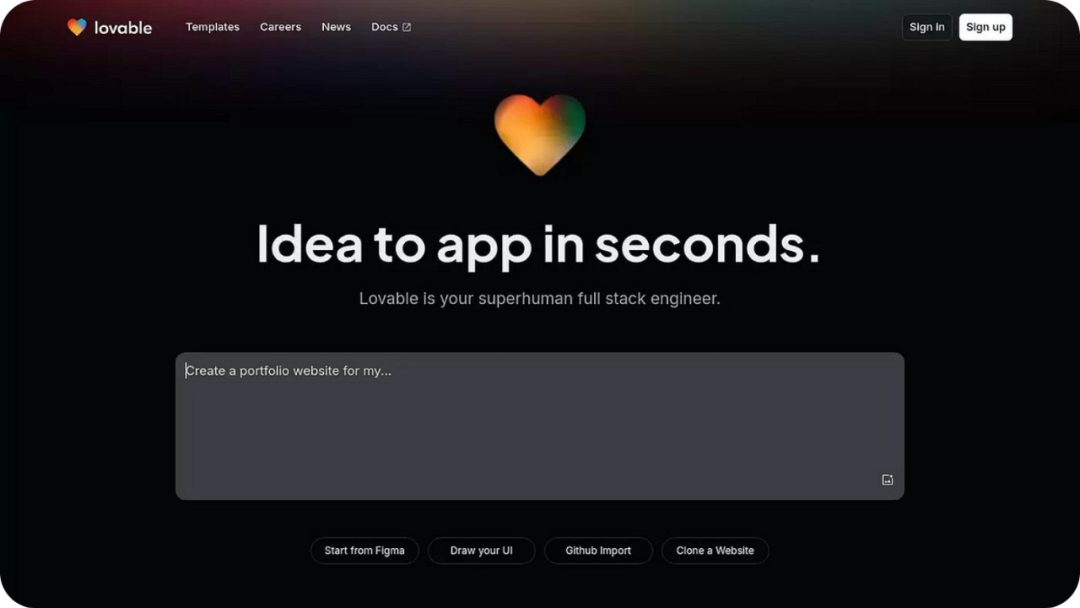Choose the Github Import option
The width and height of the screenshot is (1080, 608).
pyautogui.click(x=598, y=551)
